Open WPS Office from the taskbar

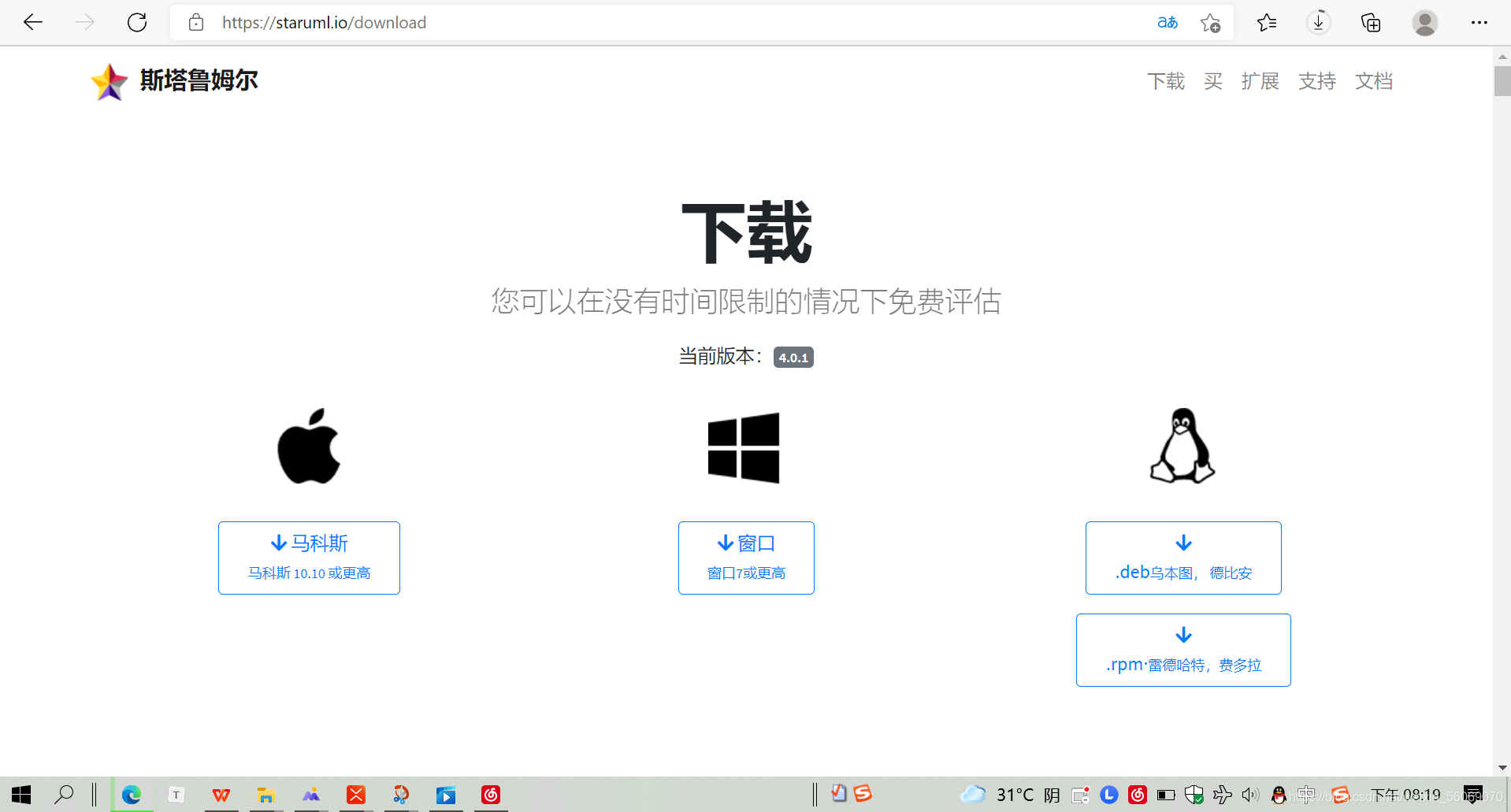tap(221, 795)
